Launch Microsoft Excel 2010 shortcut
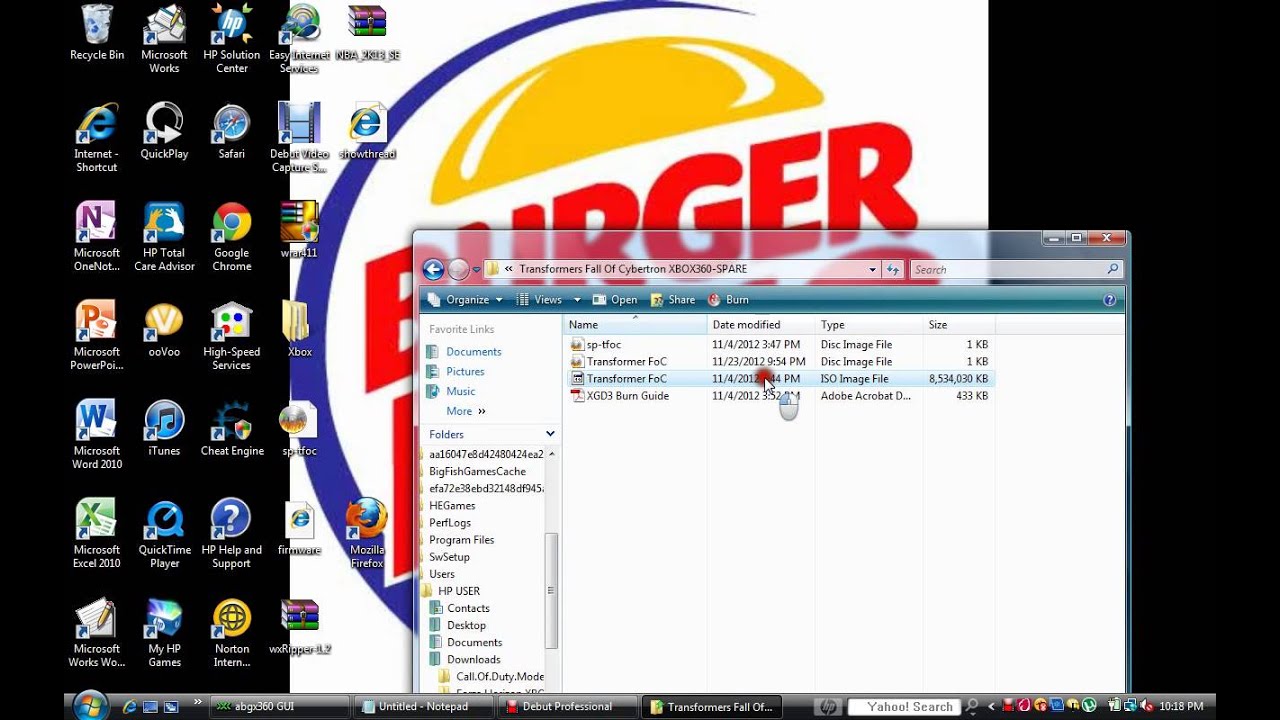The height and width of the screenshot is (720, 1280). tap(97, 534)
